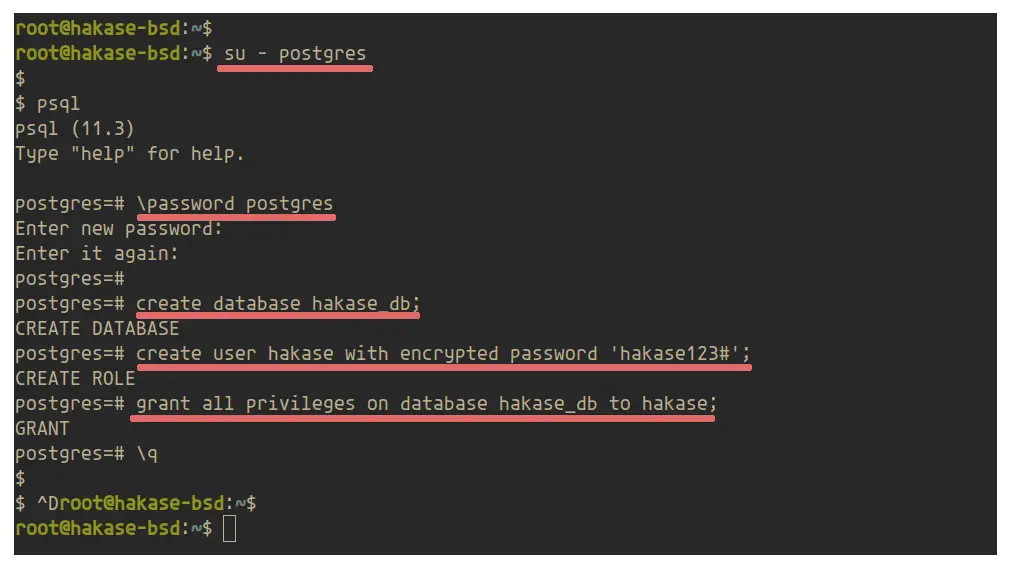1013x570 pixels.
Task: Click the 'psql (11.3)' version line
Action: 74,129
